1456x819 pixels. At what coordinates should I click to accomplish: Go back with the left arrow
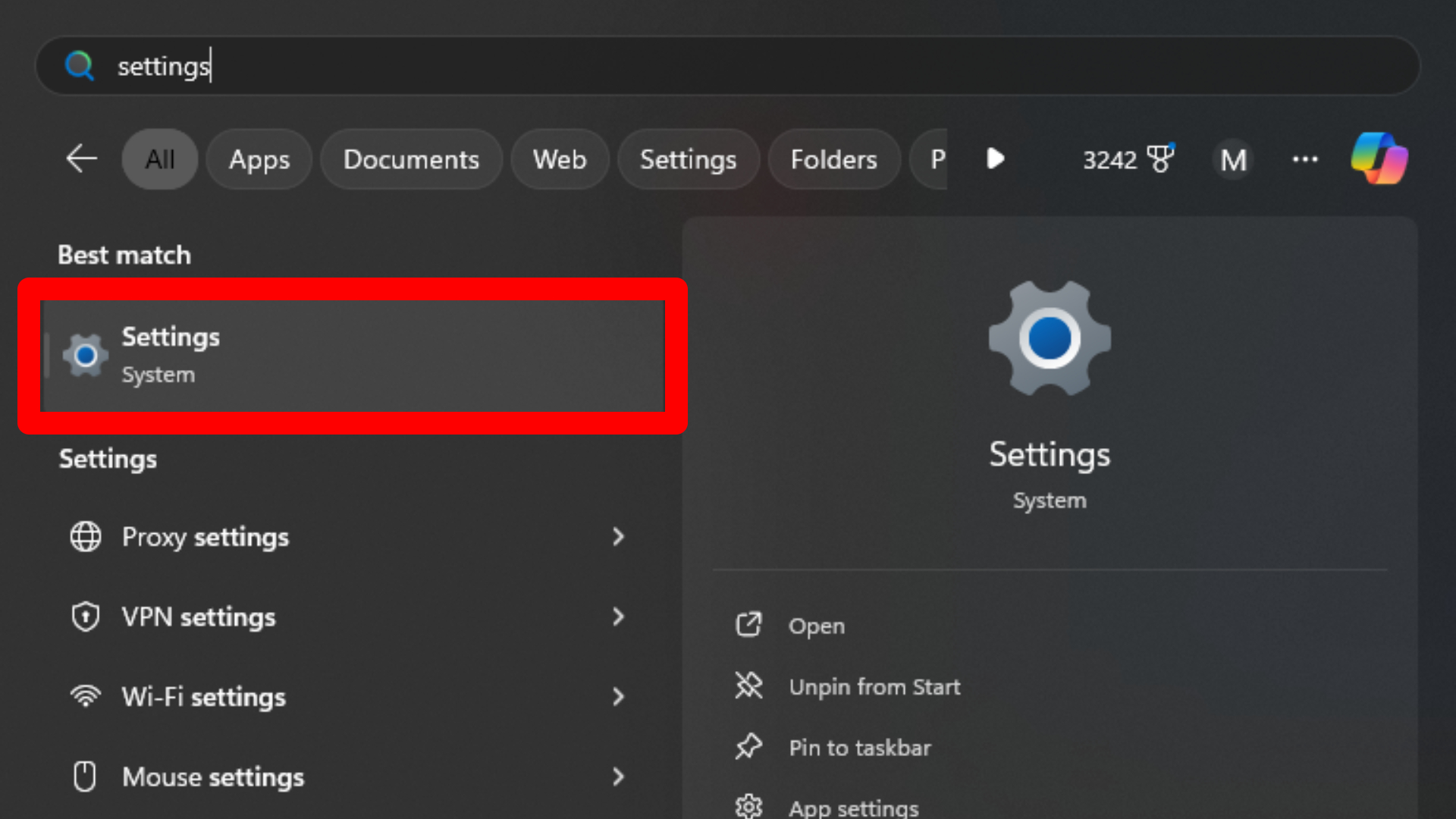coord(81,159)
